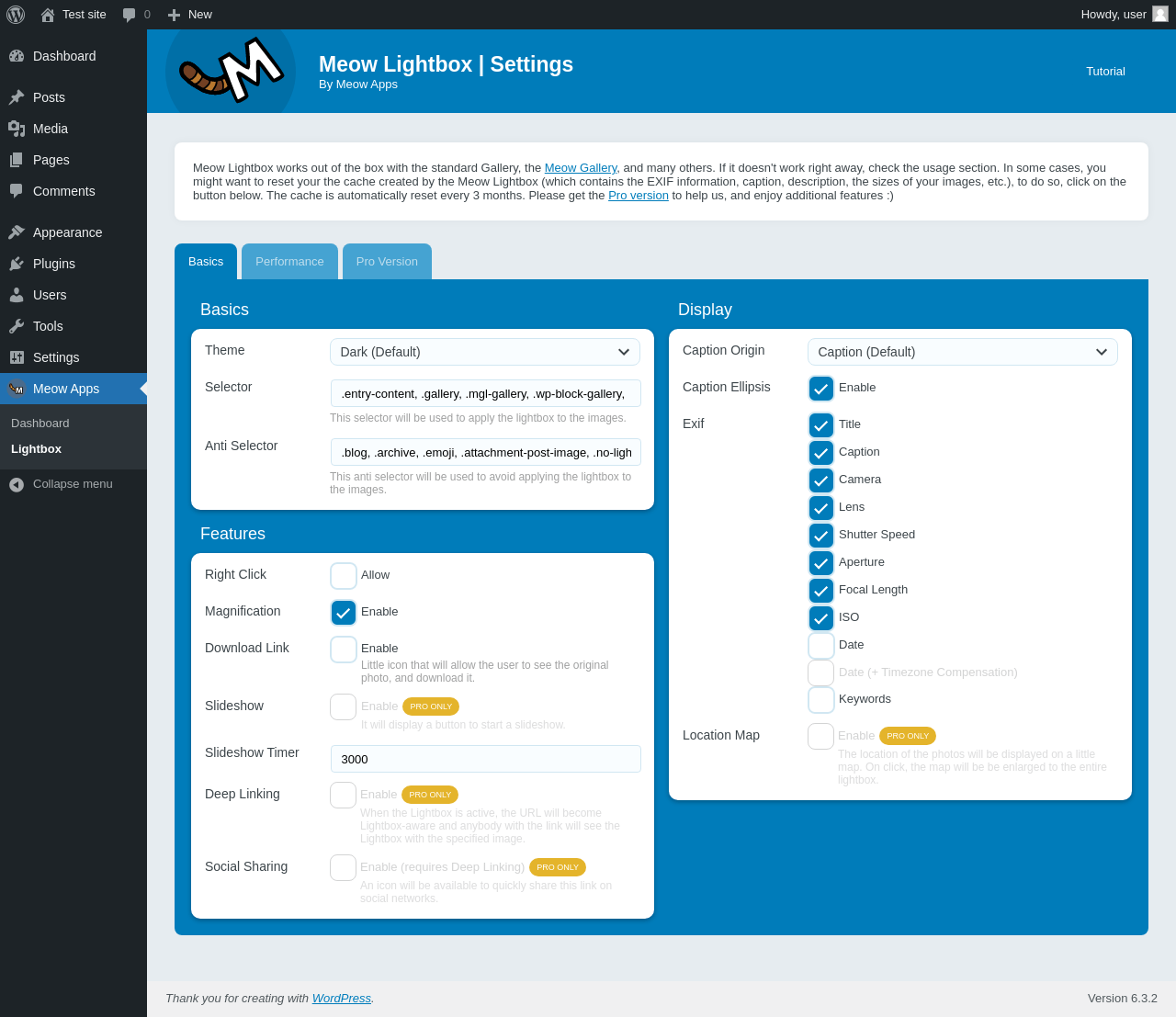Open Lightbox submenu item

[x=36, y=449]
